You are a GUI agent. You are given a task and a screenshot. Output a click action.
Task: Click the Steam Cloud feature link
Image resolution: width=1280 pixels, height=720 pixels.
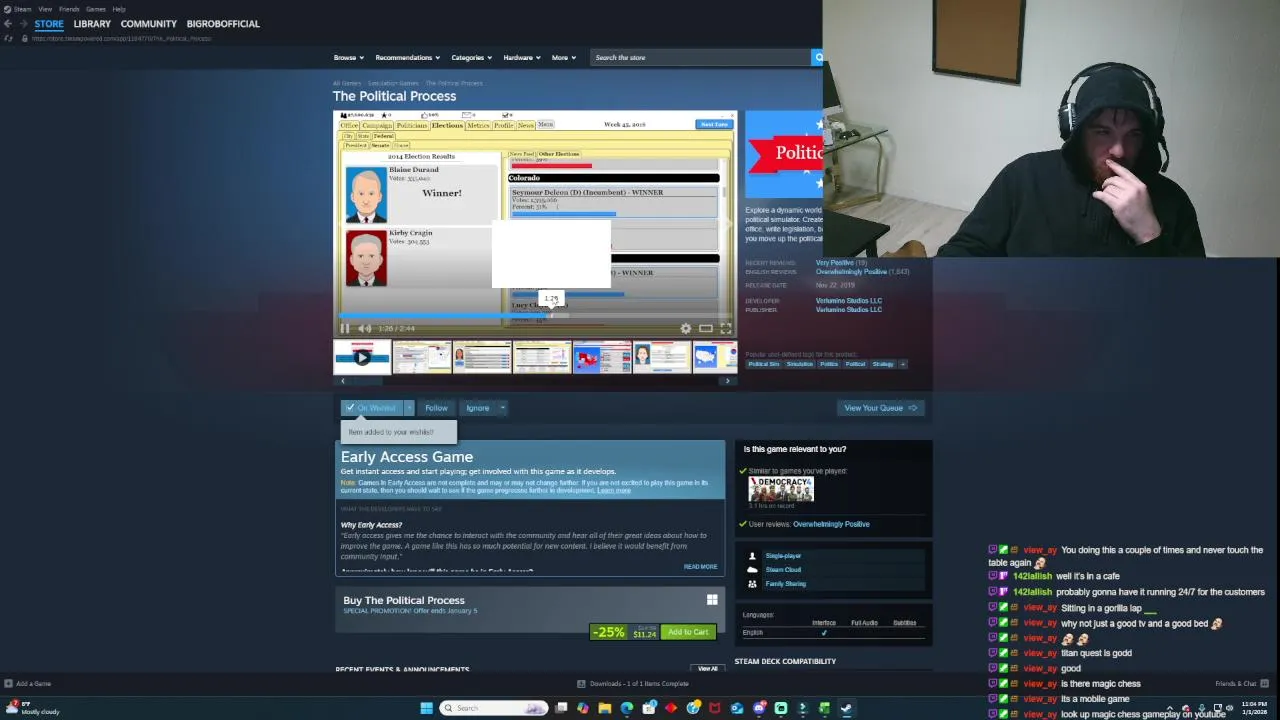(x=783, y=570)
